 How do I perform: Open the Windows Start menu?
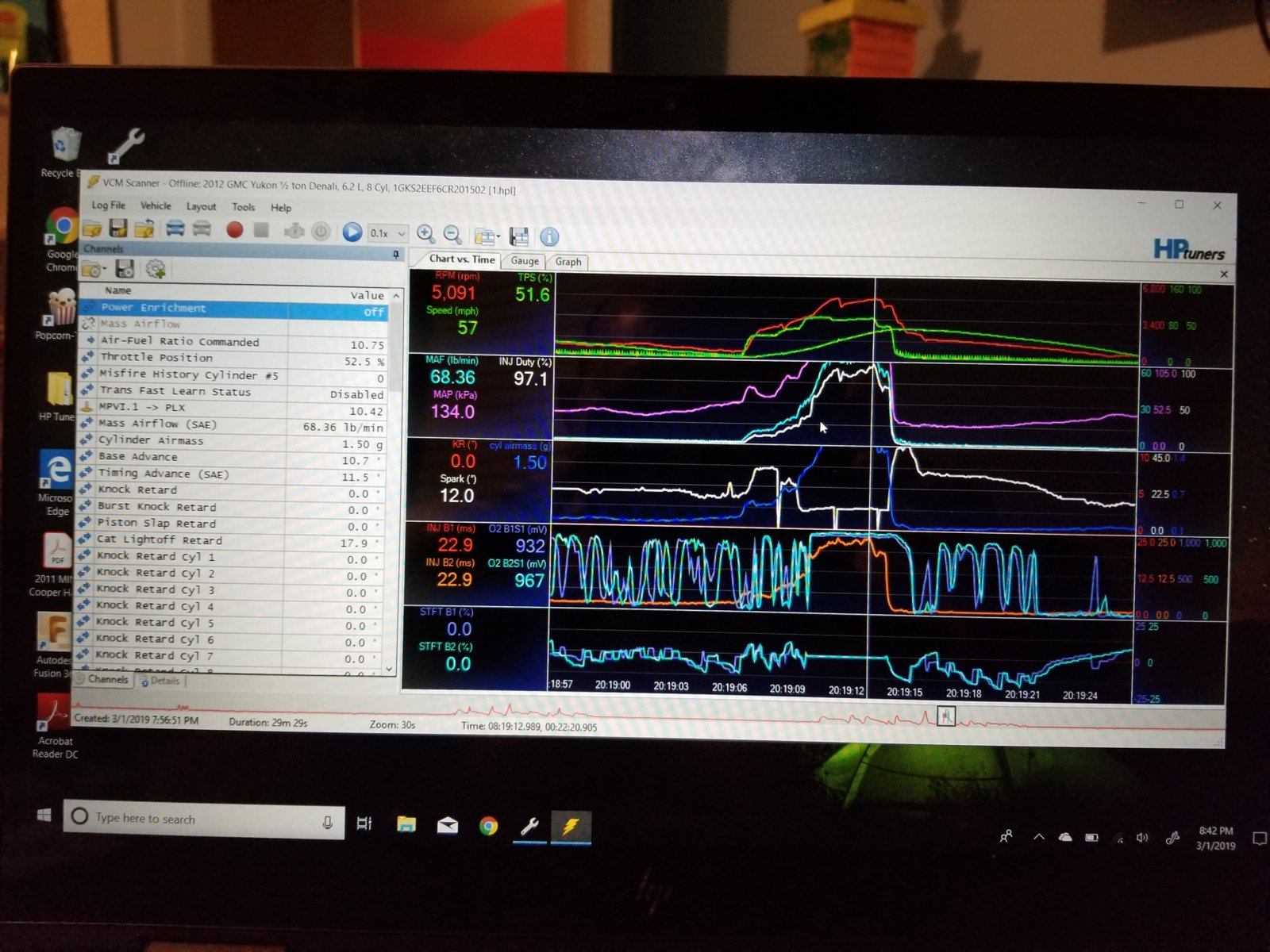[x=44, y=815]
